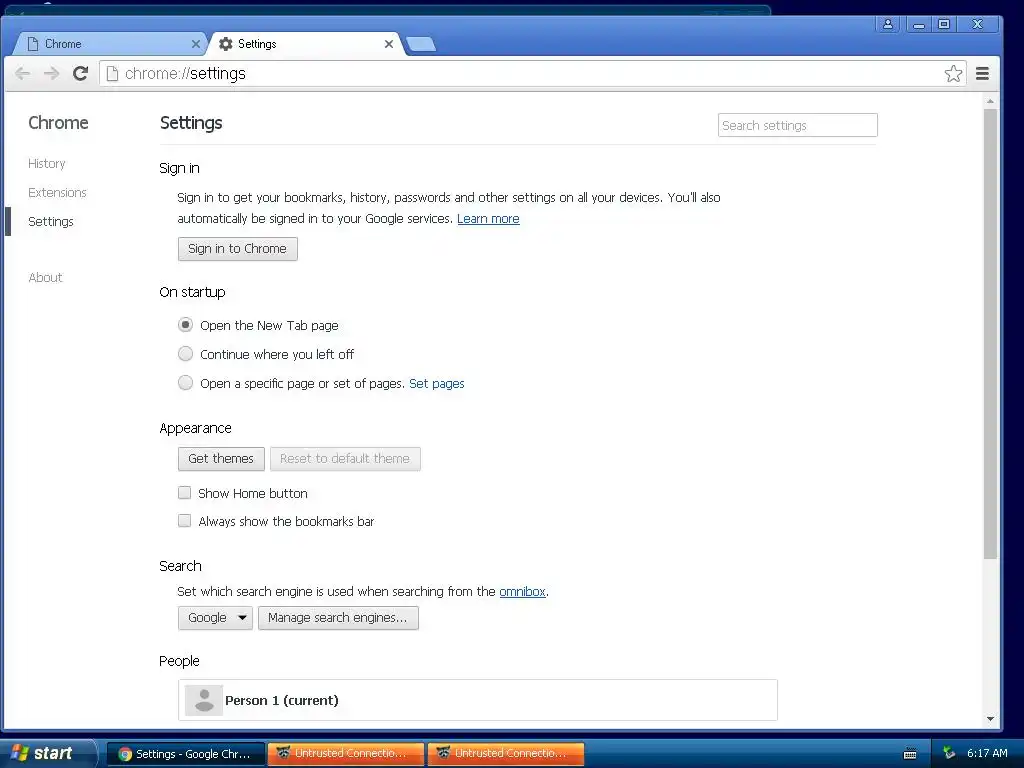Enable Show Home button checkbox

[x=185, y=492]
